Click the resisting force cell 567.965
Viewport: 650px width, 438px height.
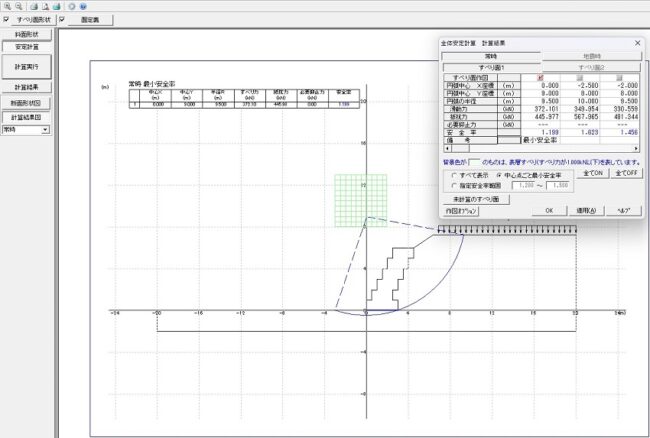(x=580, y=117)
